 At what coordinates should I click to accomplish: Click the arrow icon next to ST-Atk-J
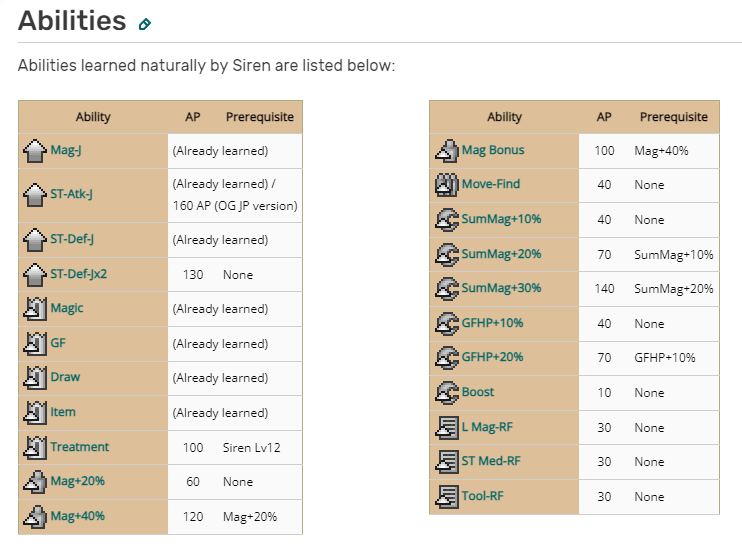(x=35, y=194)
